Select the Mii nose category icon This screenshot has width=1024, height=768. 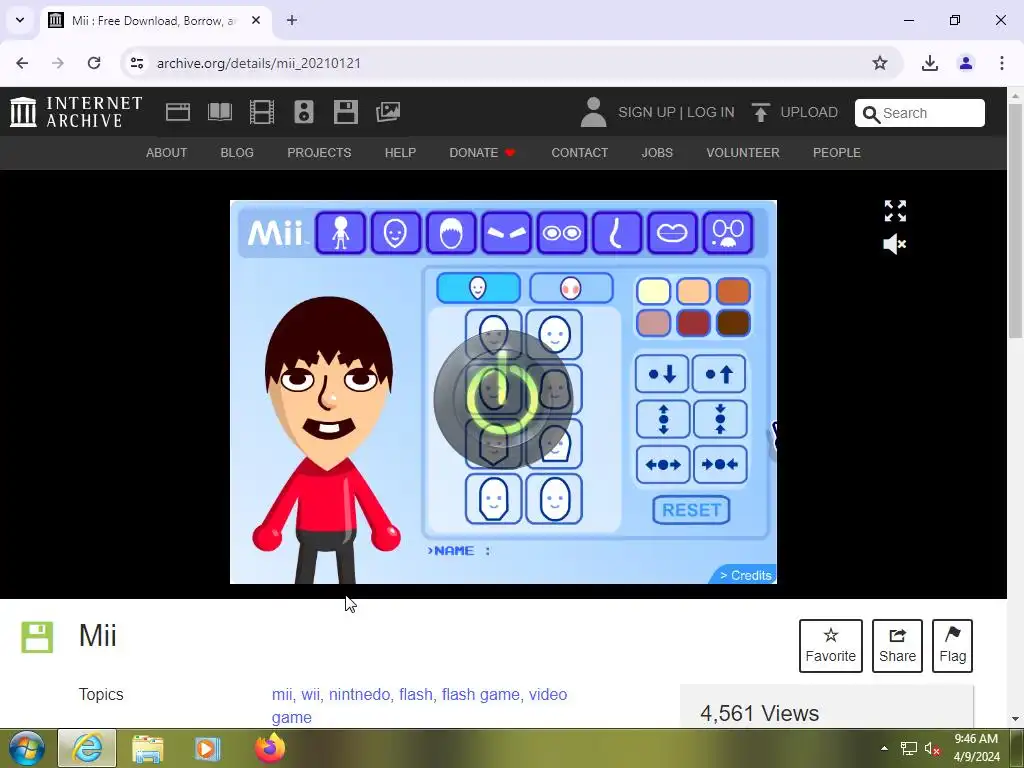click(617, 232)
